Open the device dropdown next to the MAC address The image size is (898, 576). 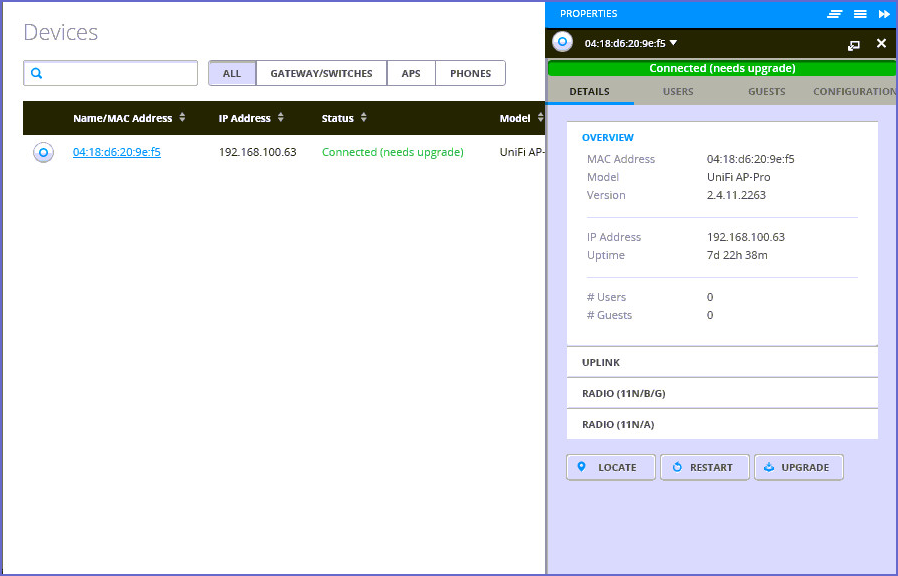(674, 43)
